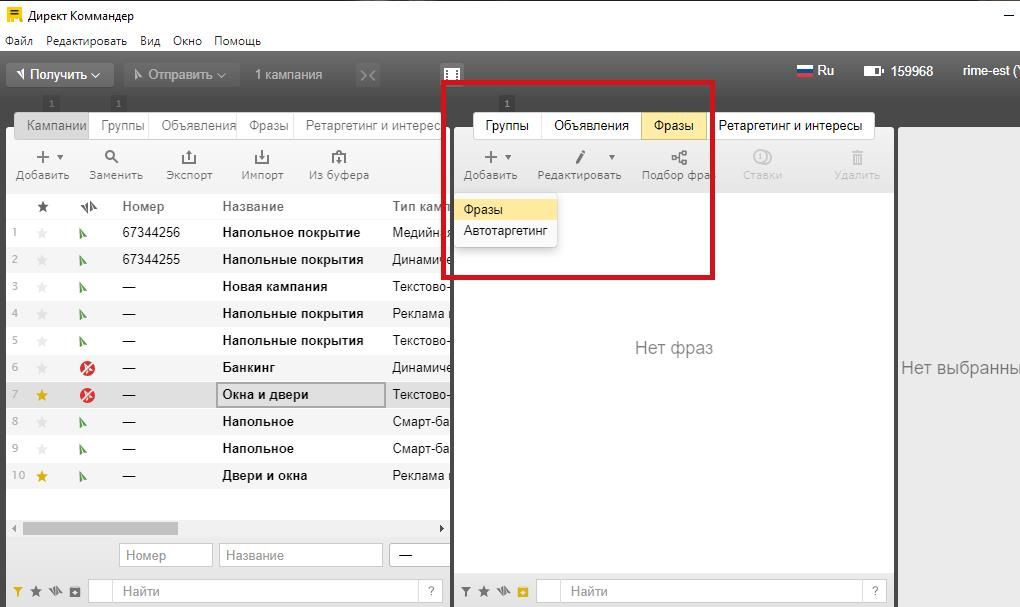This screenshot has width=1020, height=607.
Task: Click the Экспорт upload icon
Action: 189,157
